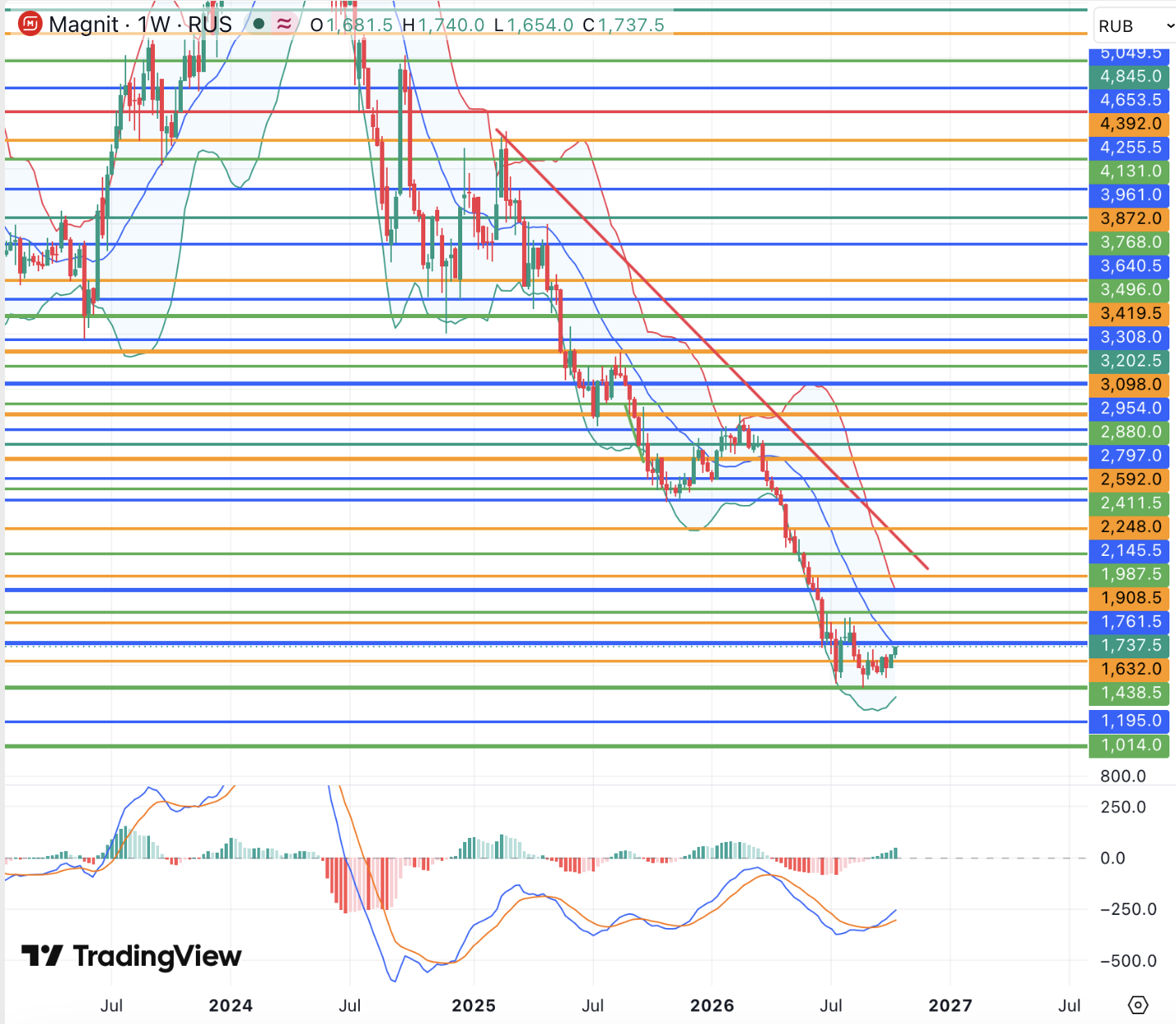Click the 2,145.5 price label
Image resolution: width=1176 pixels, height=1024 pixels.
(1130, 552)
